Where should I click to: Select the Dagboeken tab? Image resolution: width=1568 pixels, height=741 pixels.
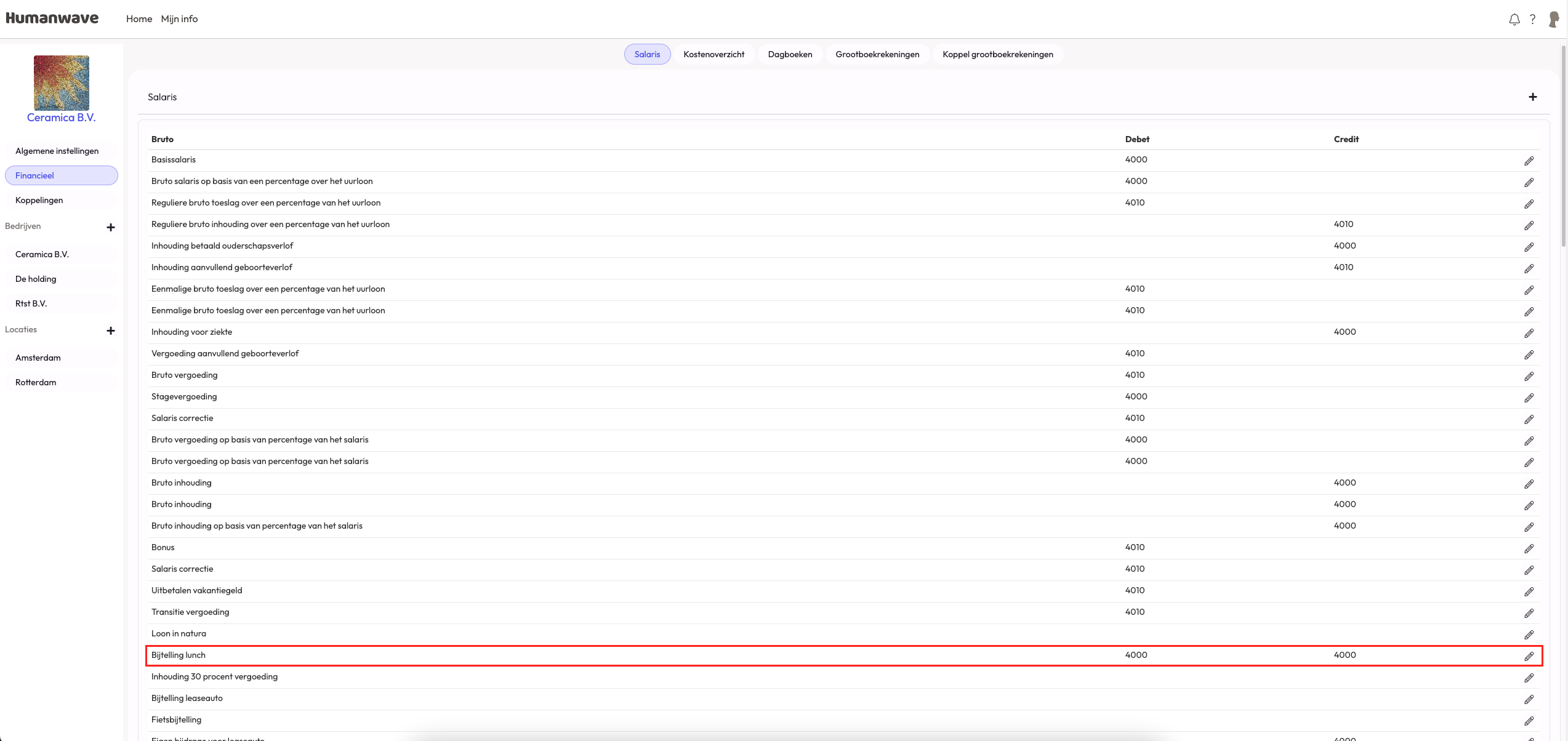tap(790, 54)
